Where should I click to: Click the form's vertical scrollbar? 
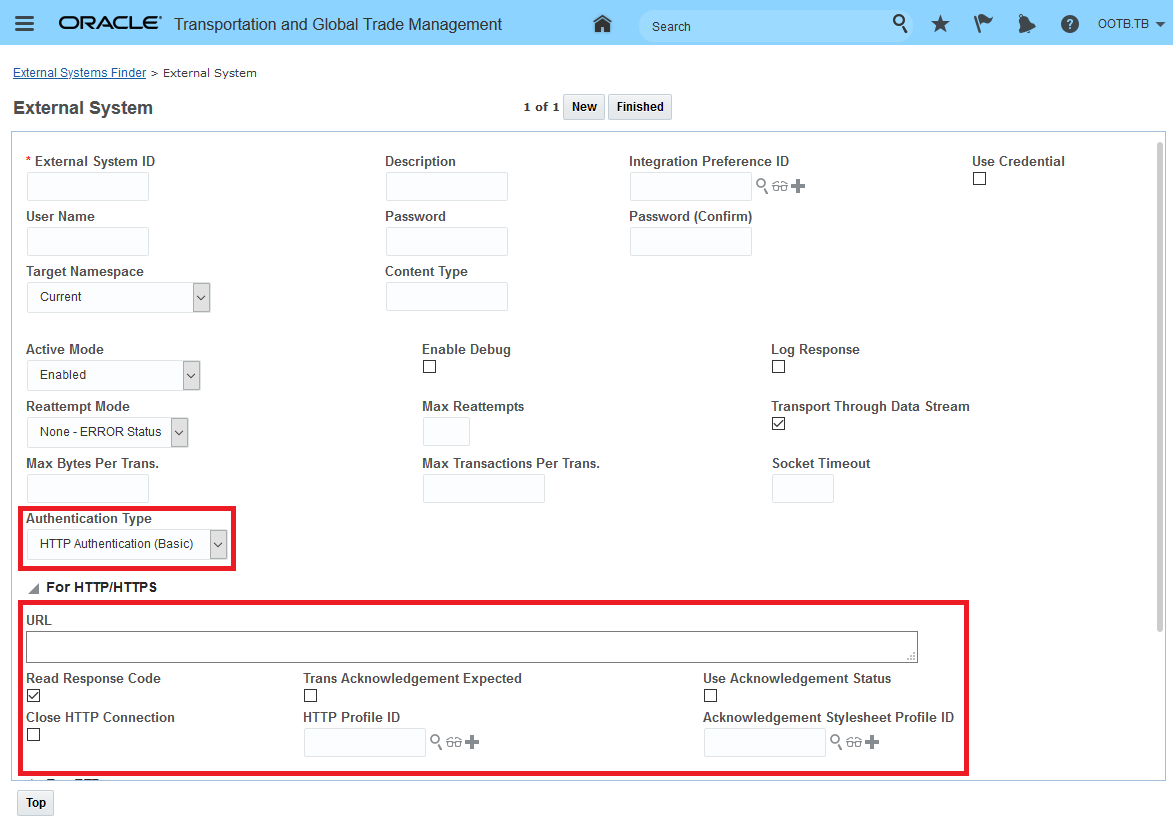click(x=1160, y=385)
